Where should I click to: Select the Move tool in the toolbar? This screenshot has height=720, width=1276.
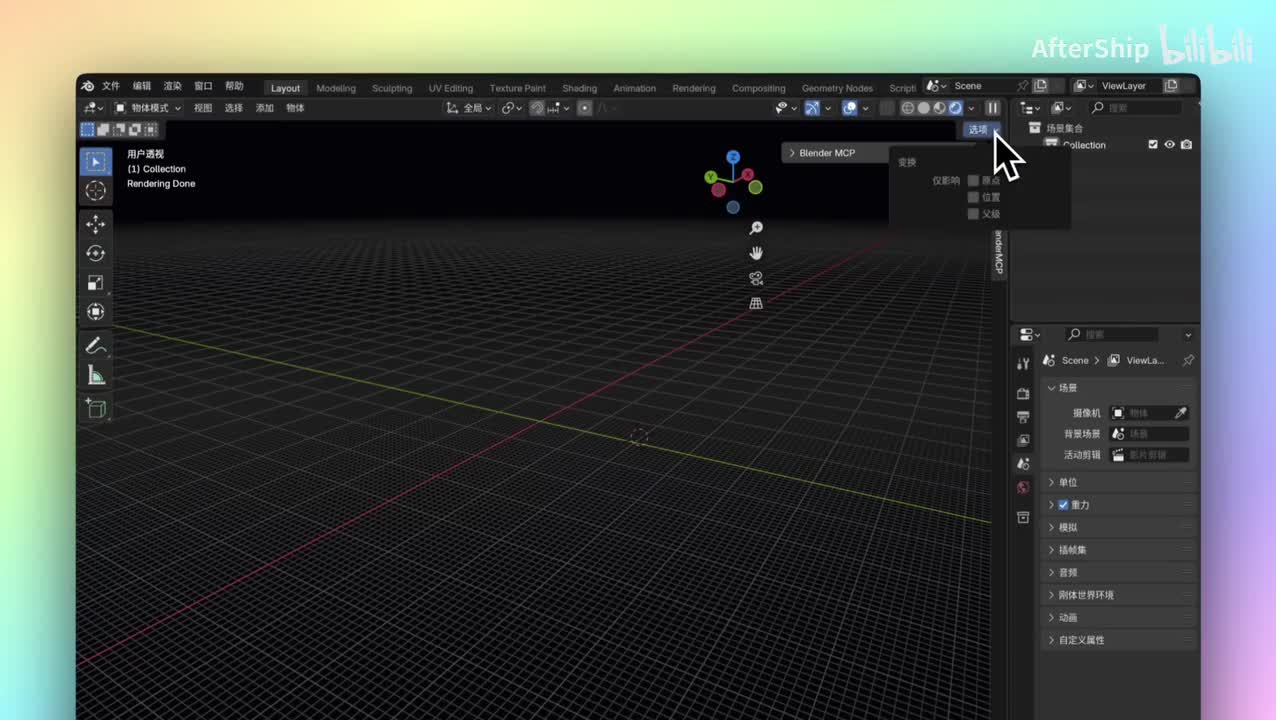pos(96,224)
